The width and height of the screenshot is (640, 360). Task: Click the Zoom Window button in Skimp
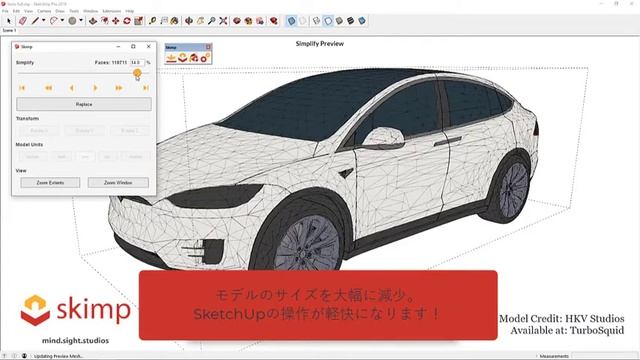[118, 182]
